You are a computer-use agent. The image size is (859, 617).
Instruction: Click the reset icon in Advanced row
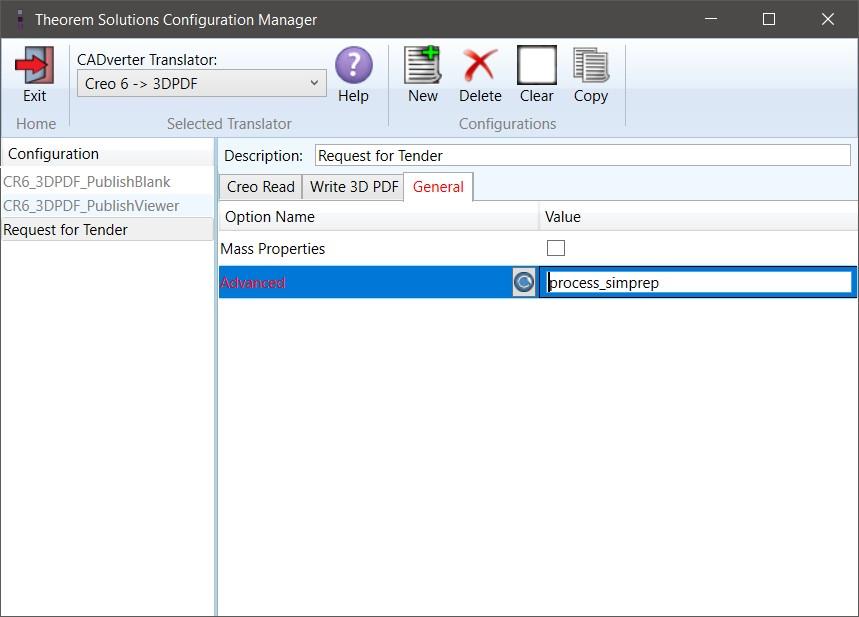(524, 282)
